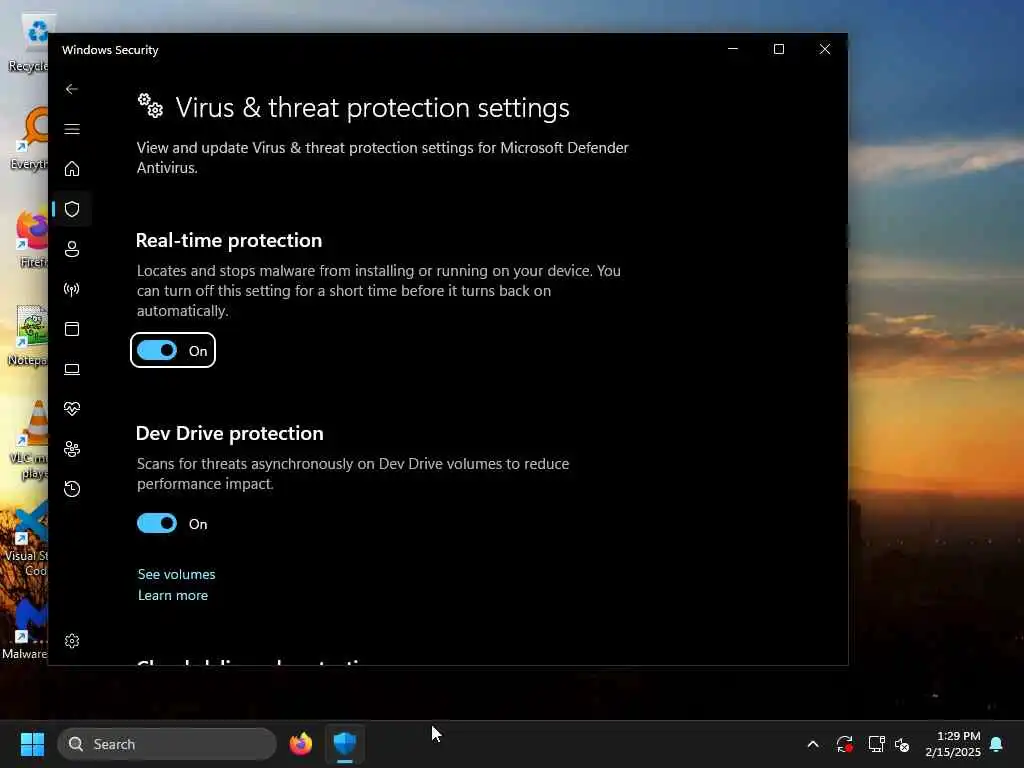Select Firefox desktop shortcut
Image resolution: width=1024 pixels, height=768 pixels.
[31, 239]
